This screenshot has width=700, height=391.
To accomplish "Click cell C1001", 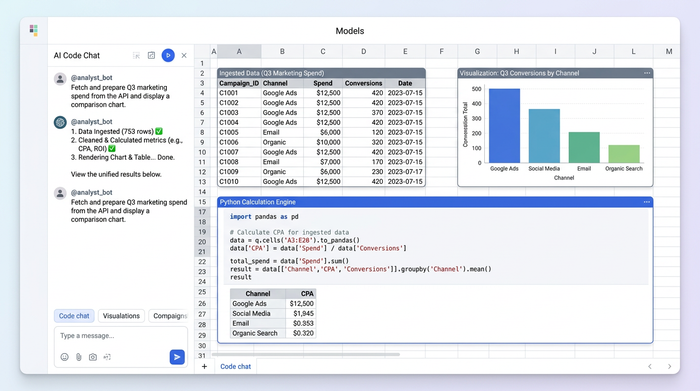I will pos(239,93).
